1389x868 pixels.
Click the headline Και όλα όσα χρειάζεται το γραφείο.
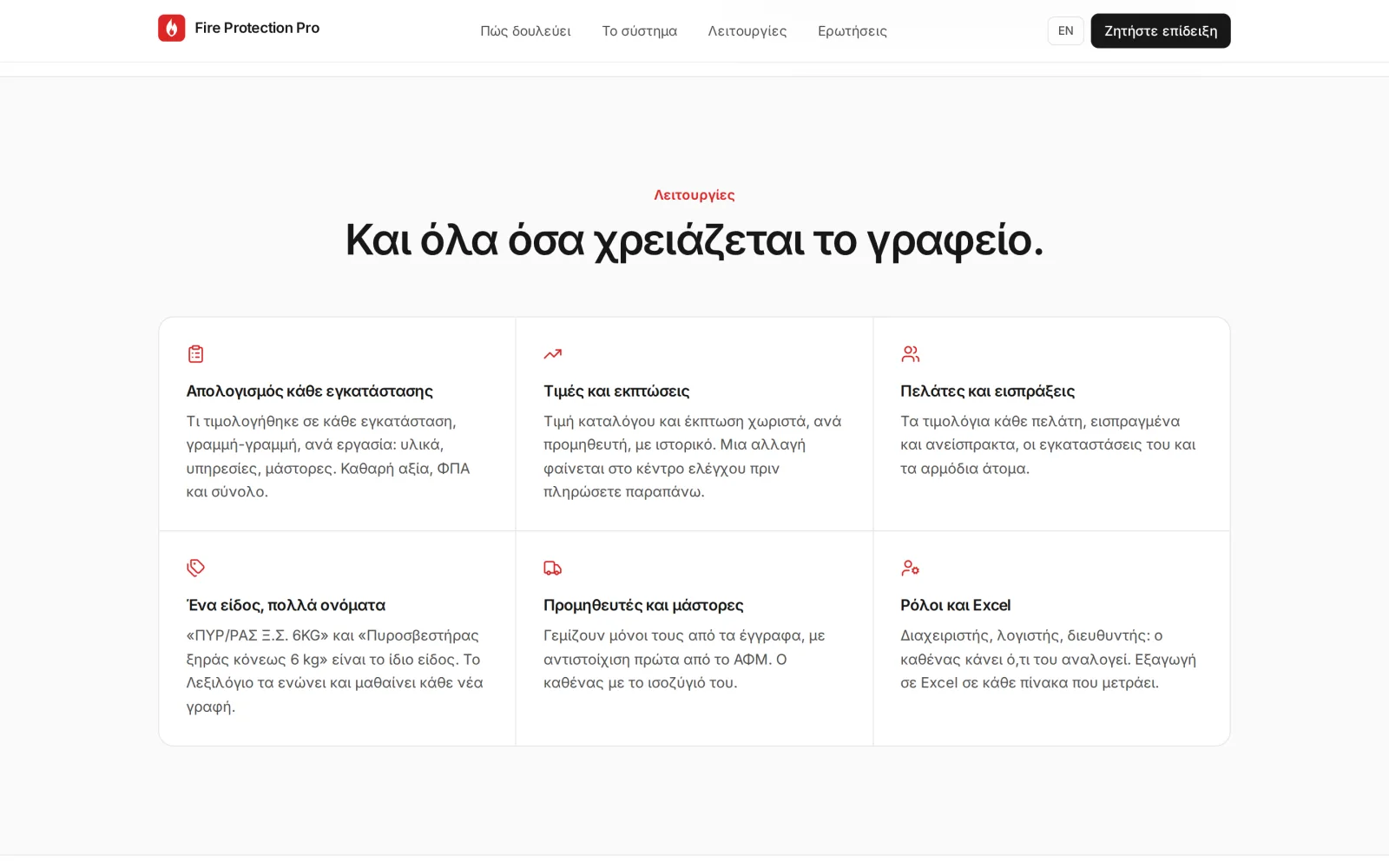694,240
